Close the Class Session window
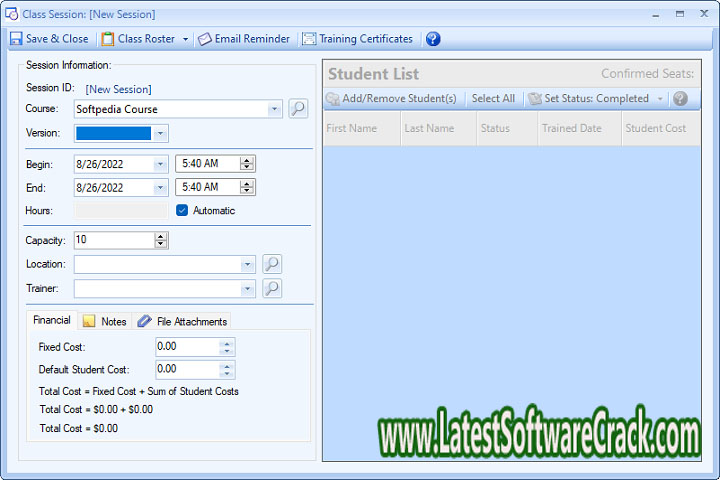 click(x=704, y=14)
